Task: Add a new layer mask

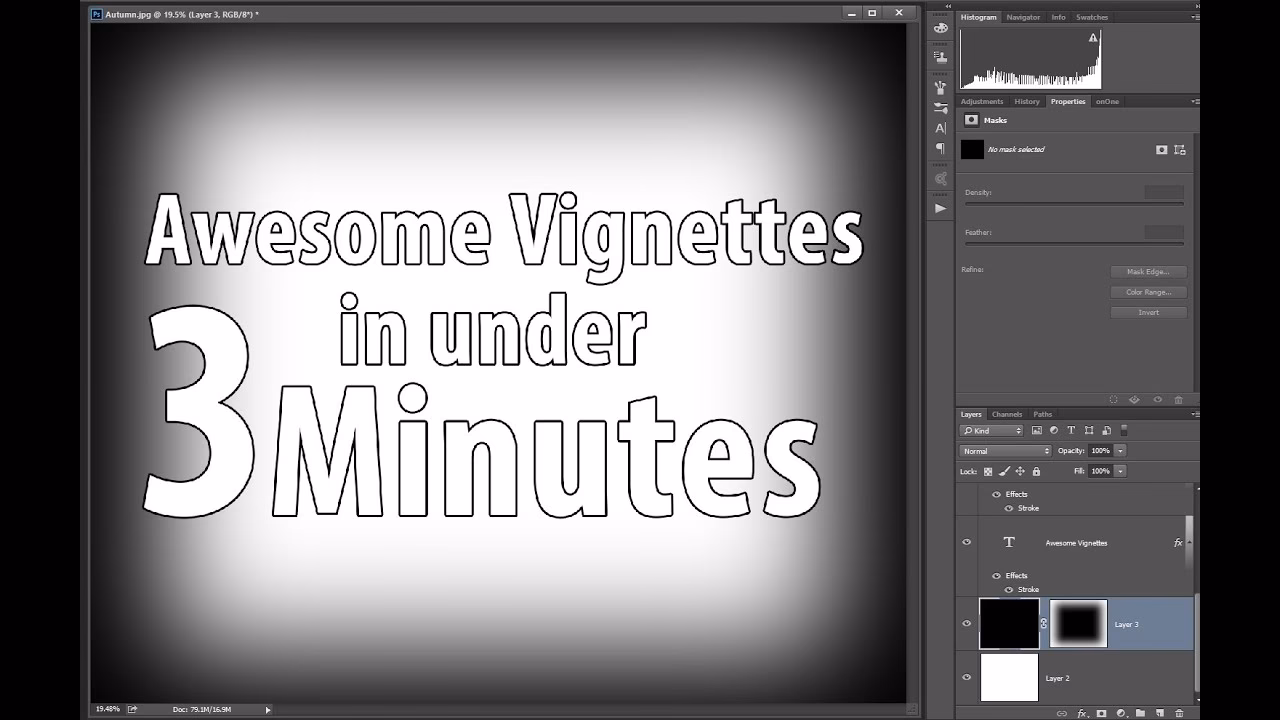Action: click(1101, 713)
